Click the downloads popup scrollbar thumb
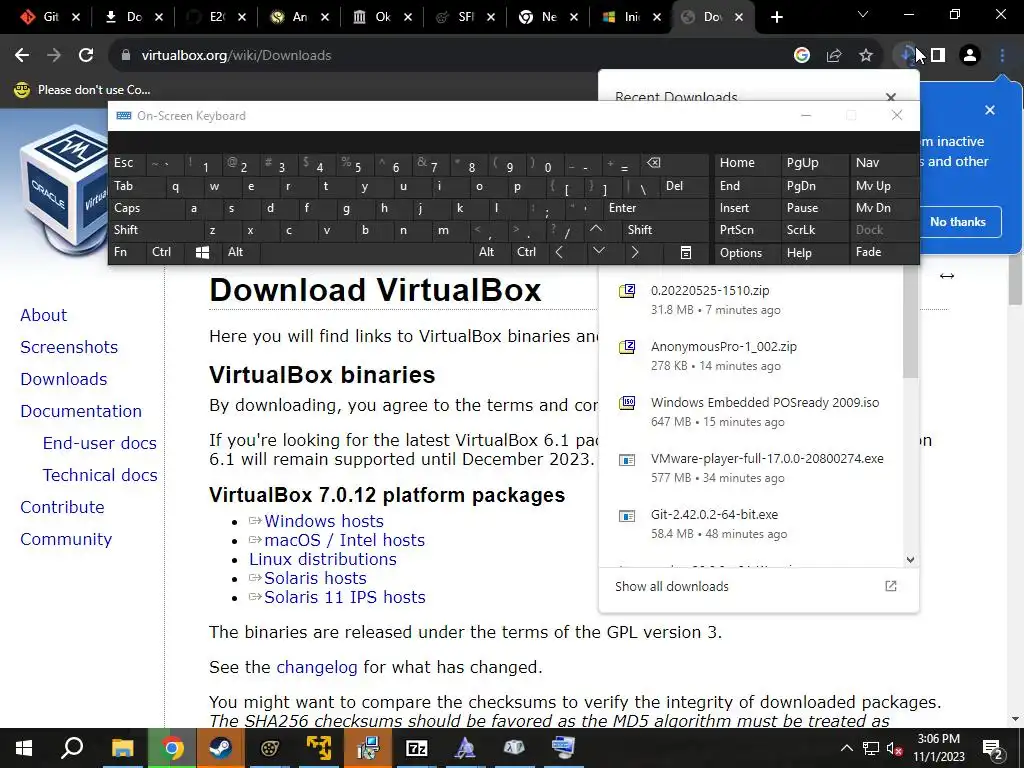 pyautogui.click(x=910, y=321)
